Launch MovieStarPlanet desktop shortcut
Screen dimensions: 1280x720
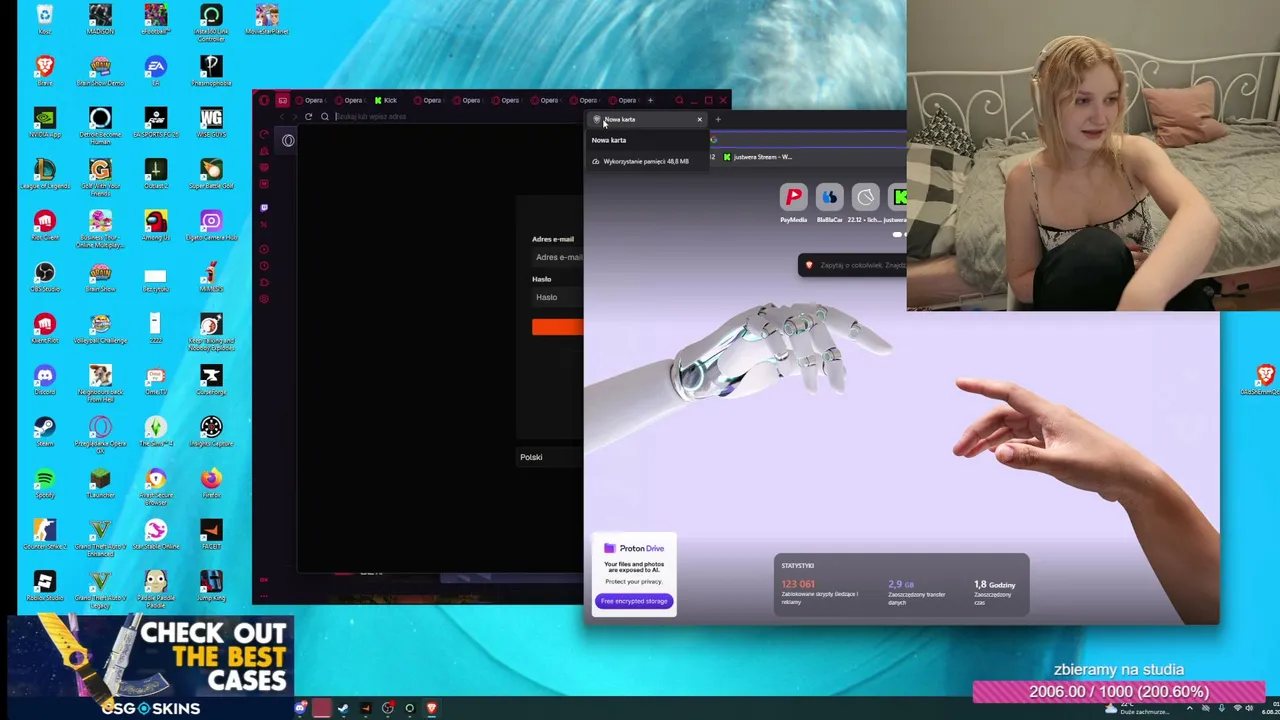(266, 20)
